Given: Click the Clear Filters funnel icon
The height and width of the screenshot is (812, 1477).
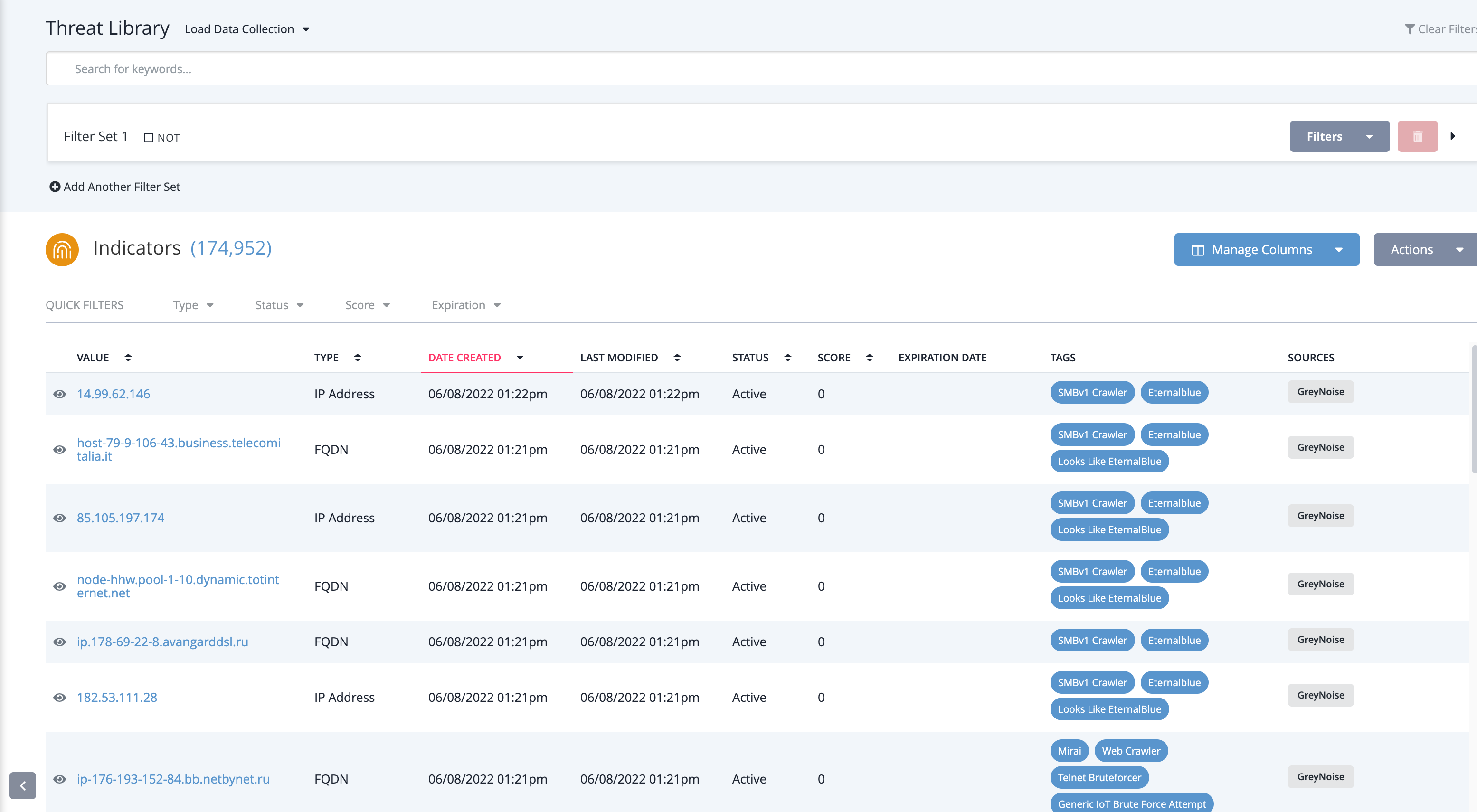Looking at the screenshot, I should coord(1410,29).
